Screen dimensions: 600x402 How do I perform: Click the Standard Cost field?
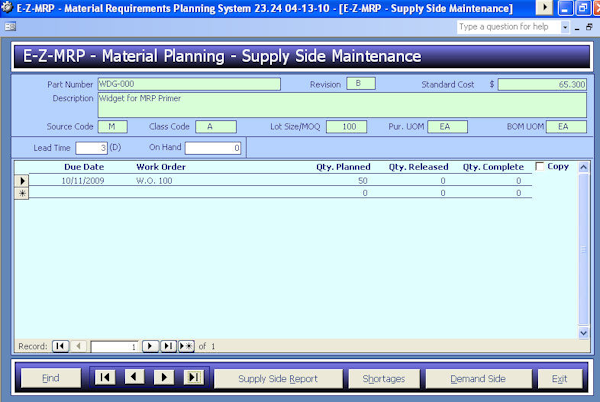[542, 85]
